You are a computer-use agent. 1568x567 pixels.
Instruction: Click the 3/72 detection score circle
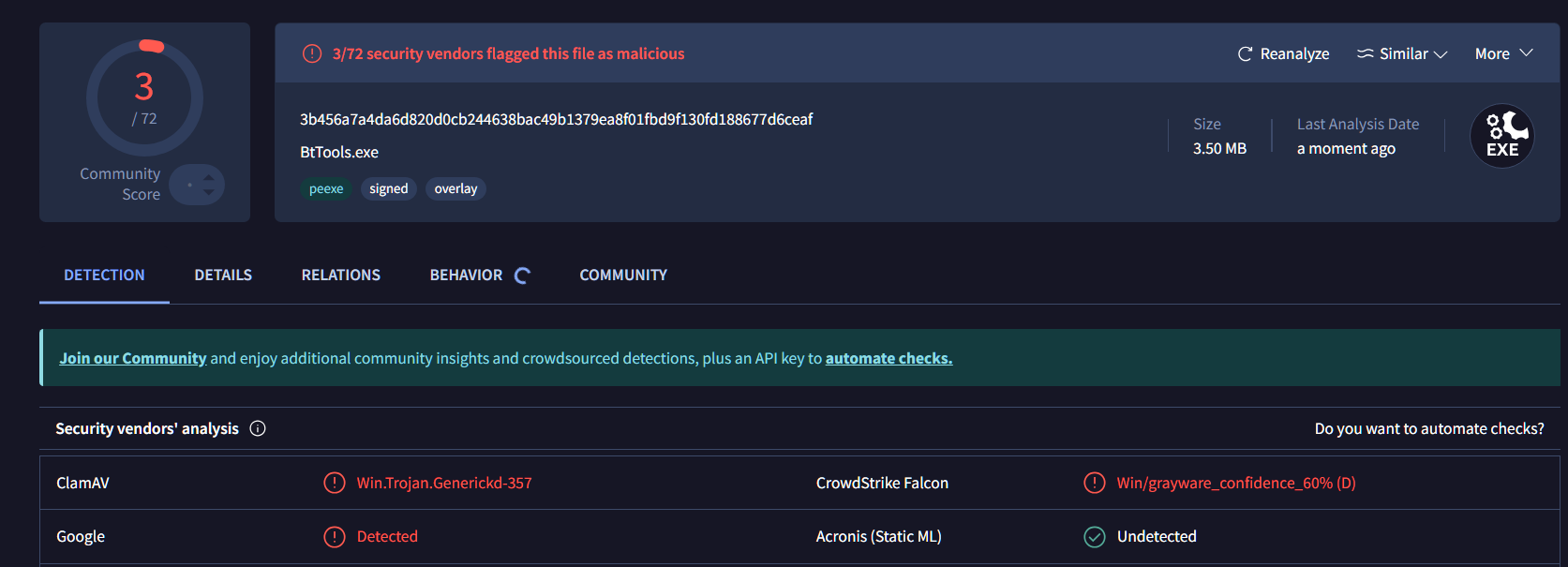click(144, 97)
